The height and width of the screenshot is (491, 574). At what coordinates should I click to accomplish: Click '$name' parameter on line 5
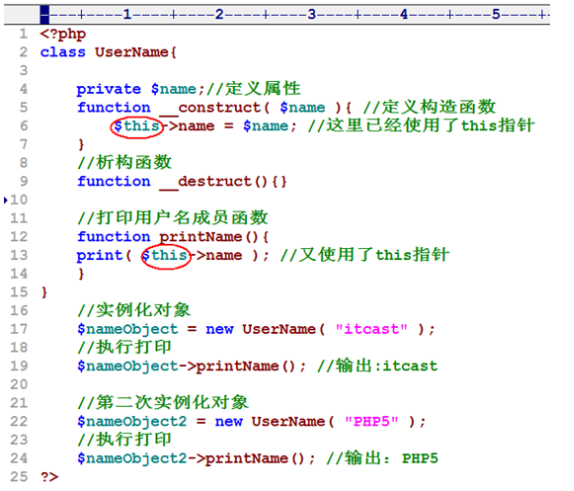click(302, 108)
